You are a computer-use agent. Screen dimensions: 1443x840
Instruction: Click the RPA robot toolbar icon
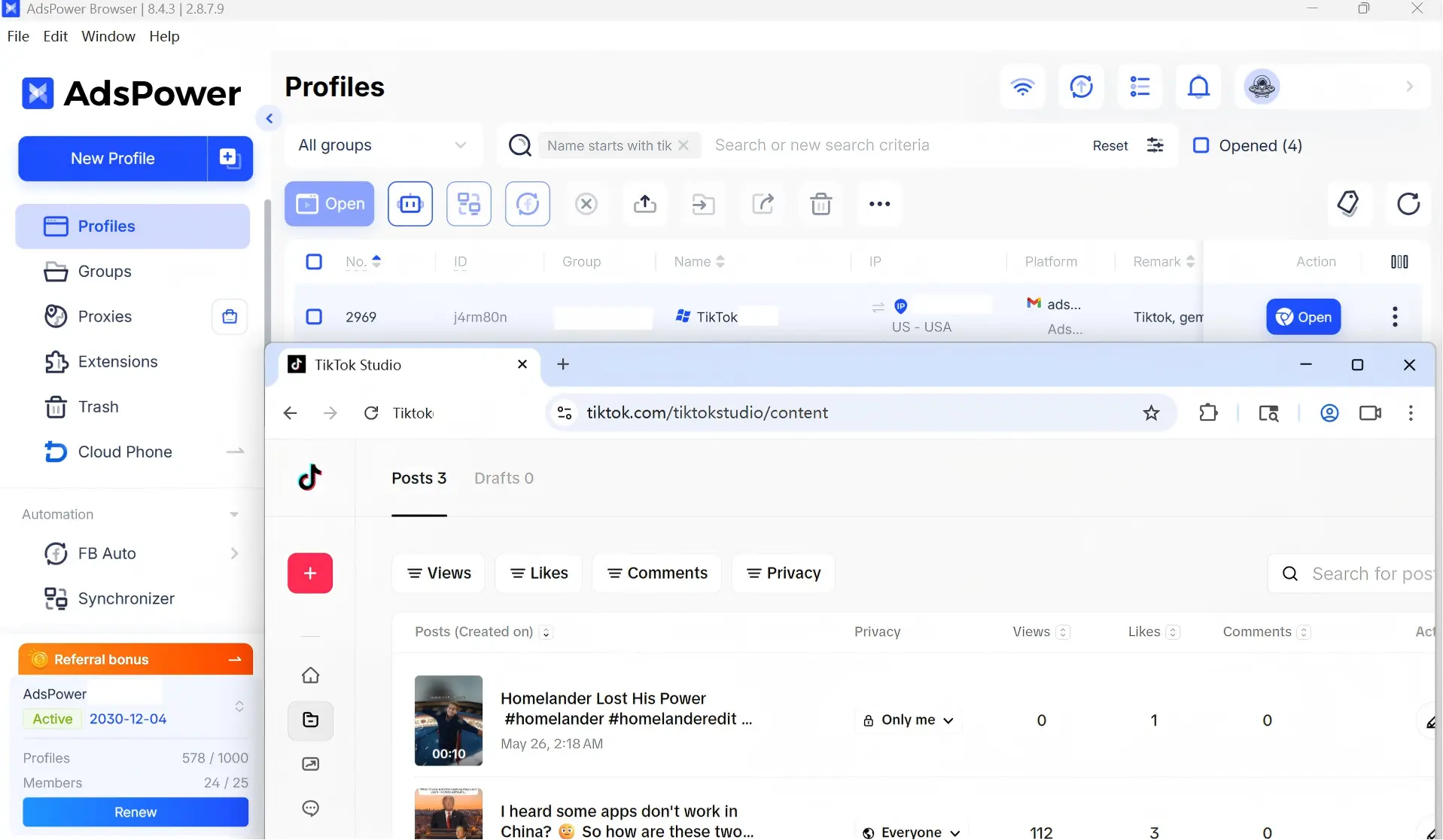click(410, 204)
